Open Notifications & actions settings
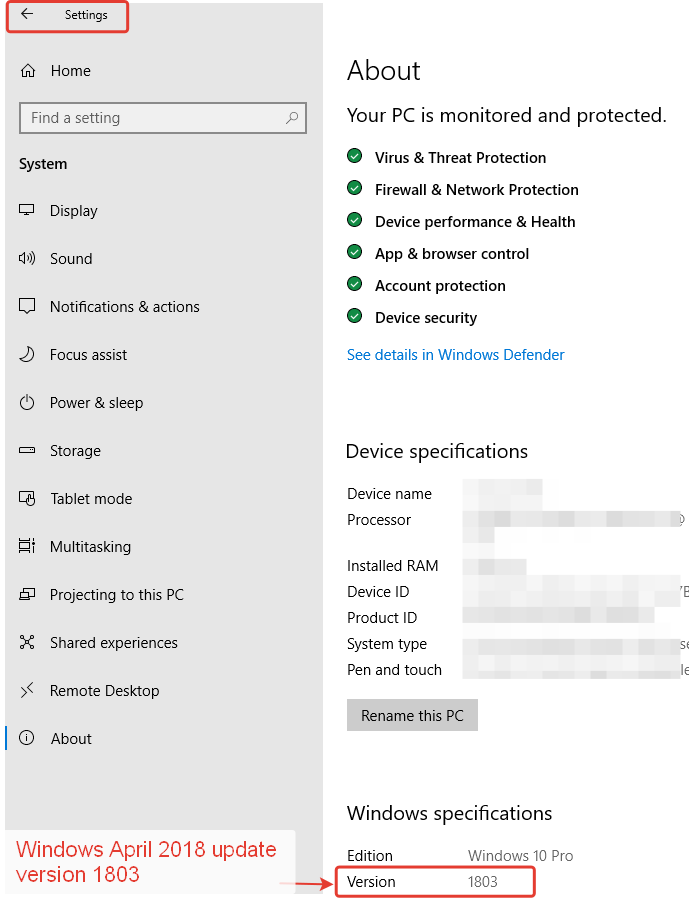 pos(124,306)
